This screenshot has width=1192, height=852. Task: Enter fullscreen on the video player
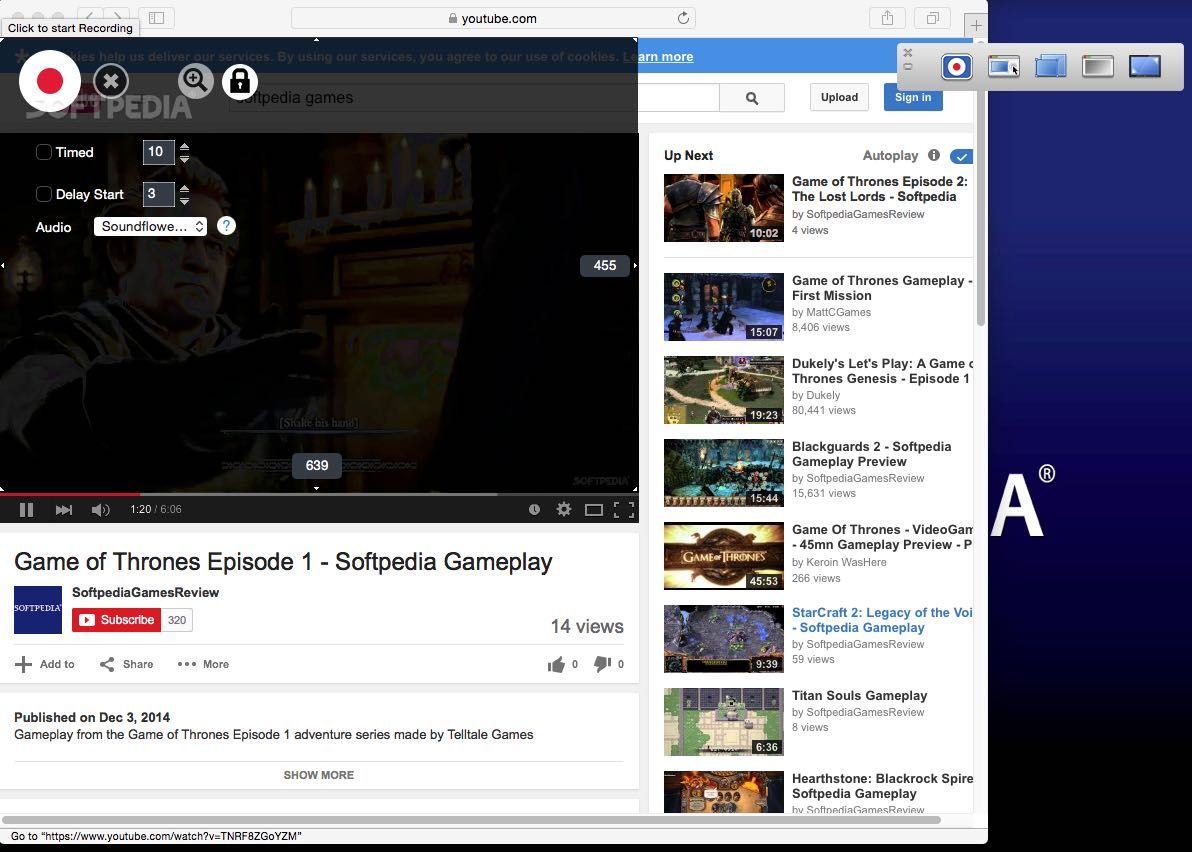624,509
